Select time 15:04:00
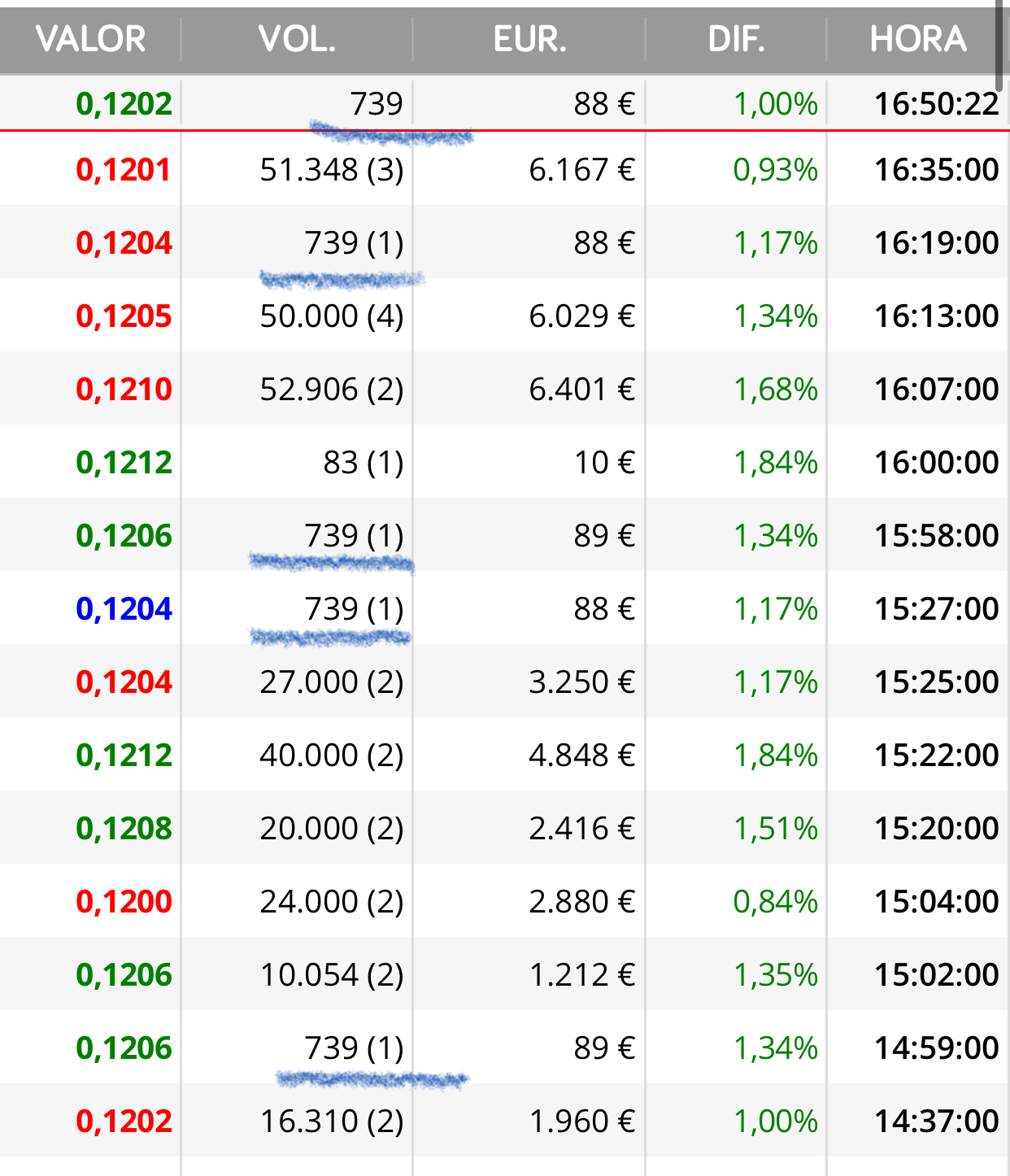Viewport: 1010px width, 1176px height. point(937,902)
